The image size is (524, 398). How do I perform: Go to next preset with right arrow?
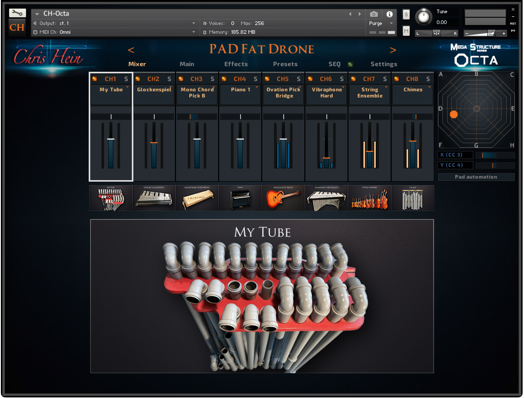point(393,50)
